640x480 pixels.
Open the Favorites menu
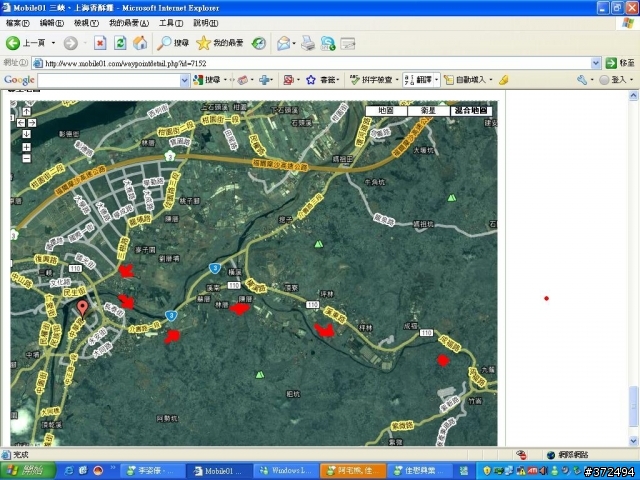point(129,23)
